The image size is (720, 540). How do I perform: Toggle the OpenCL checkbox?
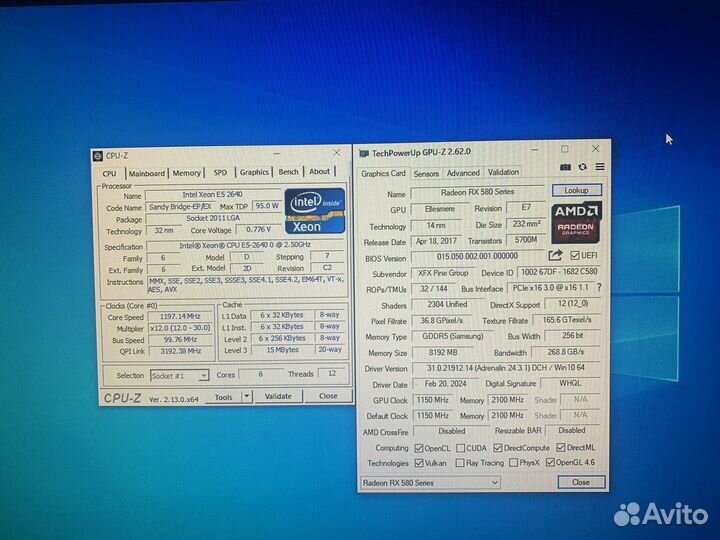(418, 448)
